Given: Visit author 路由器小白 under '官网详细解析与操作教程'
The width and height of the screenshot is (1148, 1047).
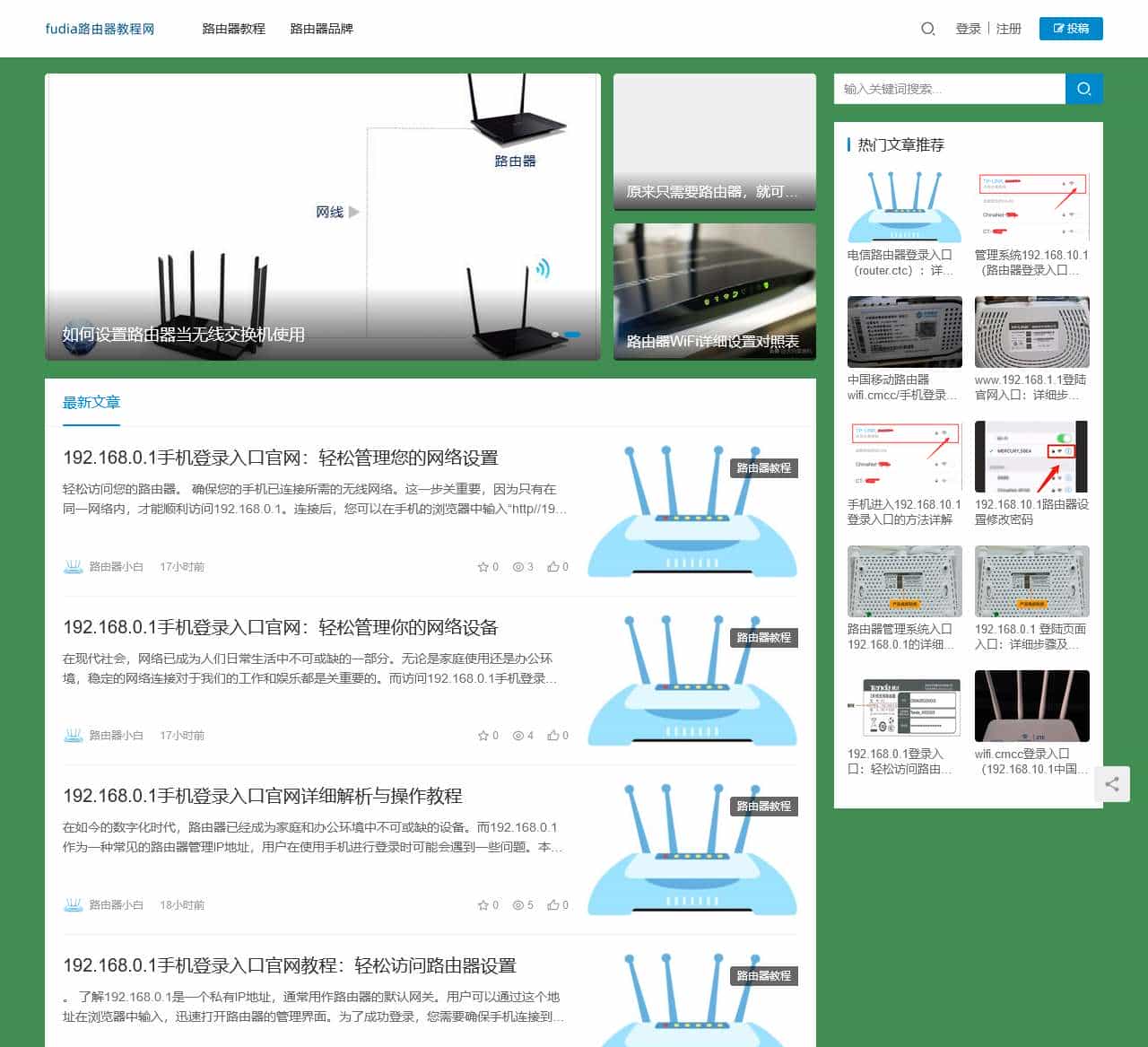Looking at the screenshot, I should 117,905.
